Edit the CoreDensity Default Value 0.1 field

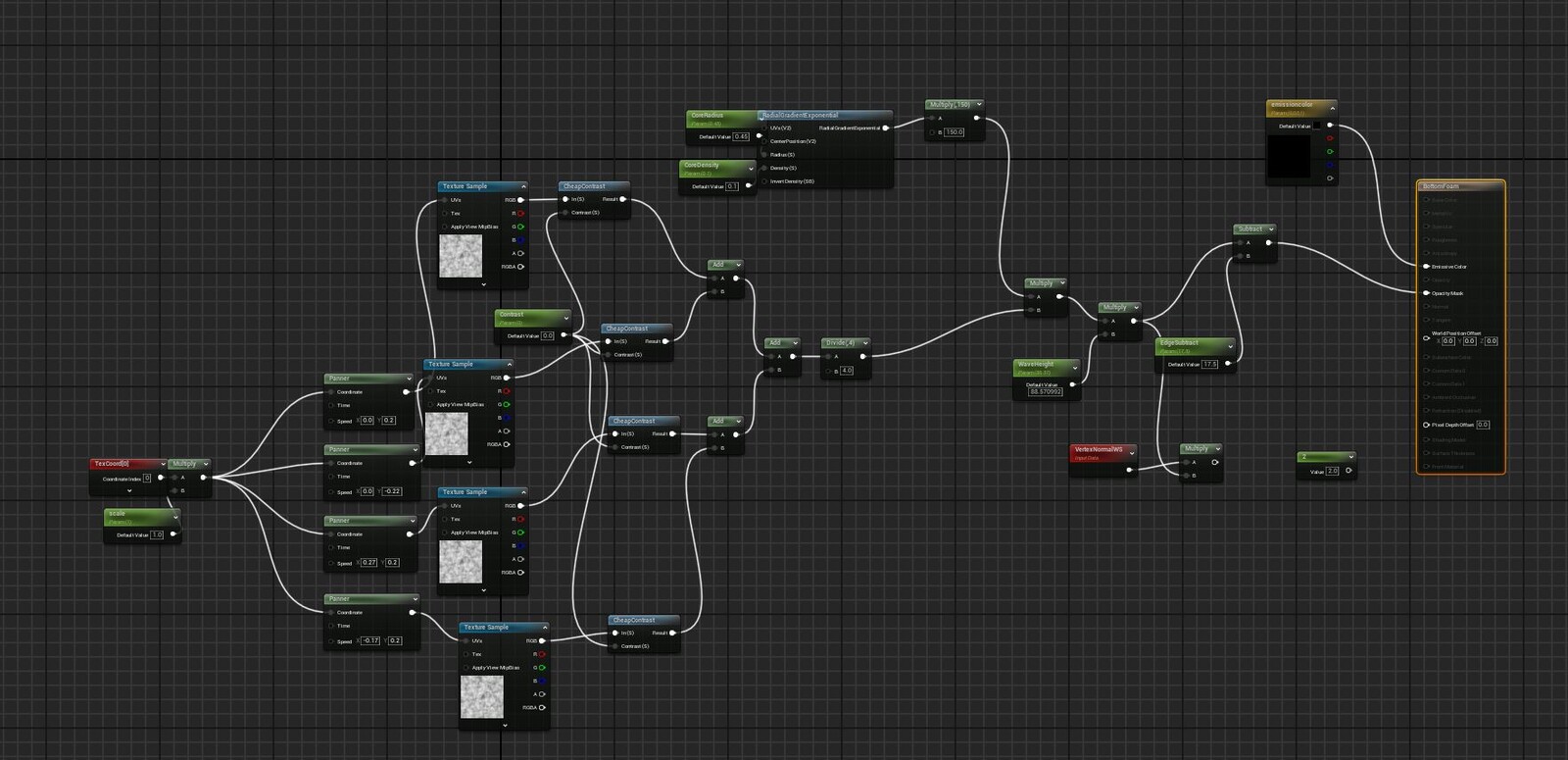[732, 186]
